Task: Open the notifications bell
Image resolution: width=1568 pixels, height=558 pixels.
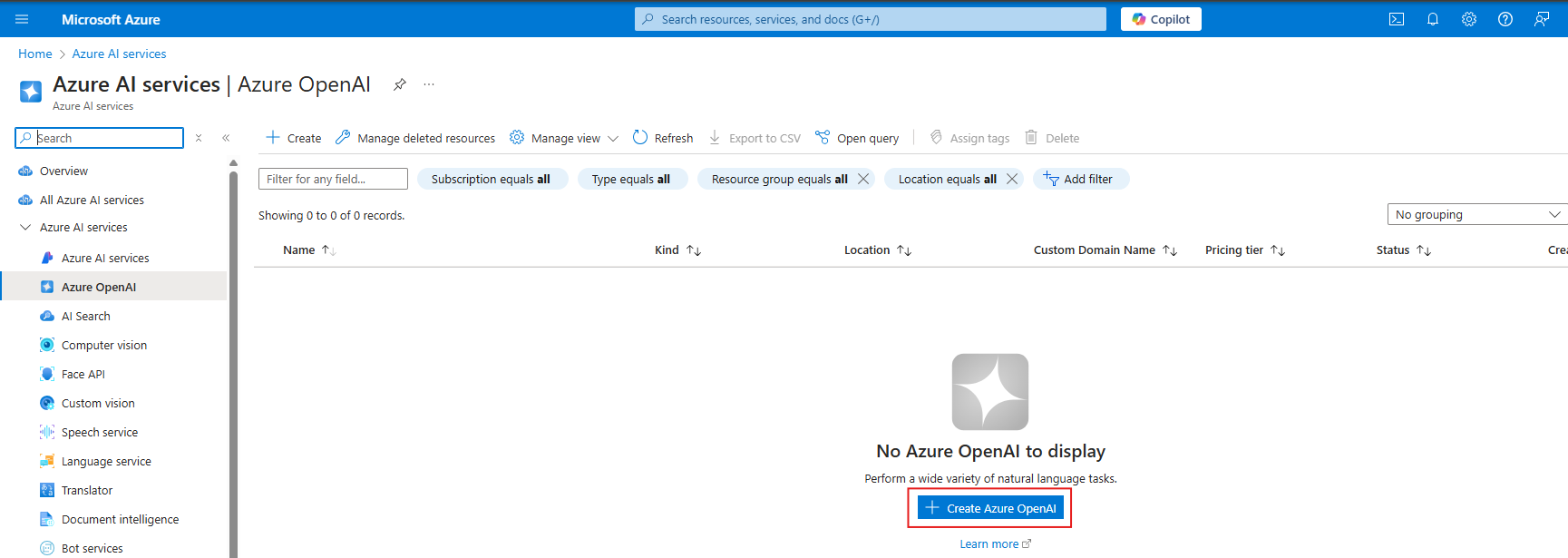Action: click(1433, 19)
